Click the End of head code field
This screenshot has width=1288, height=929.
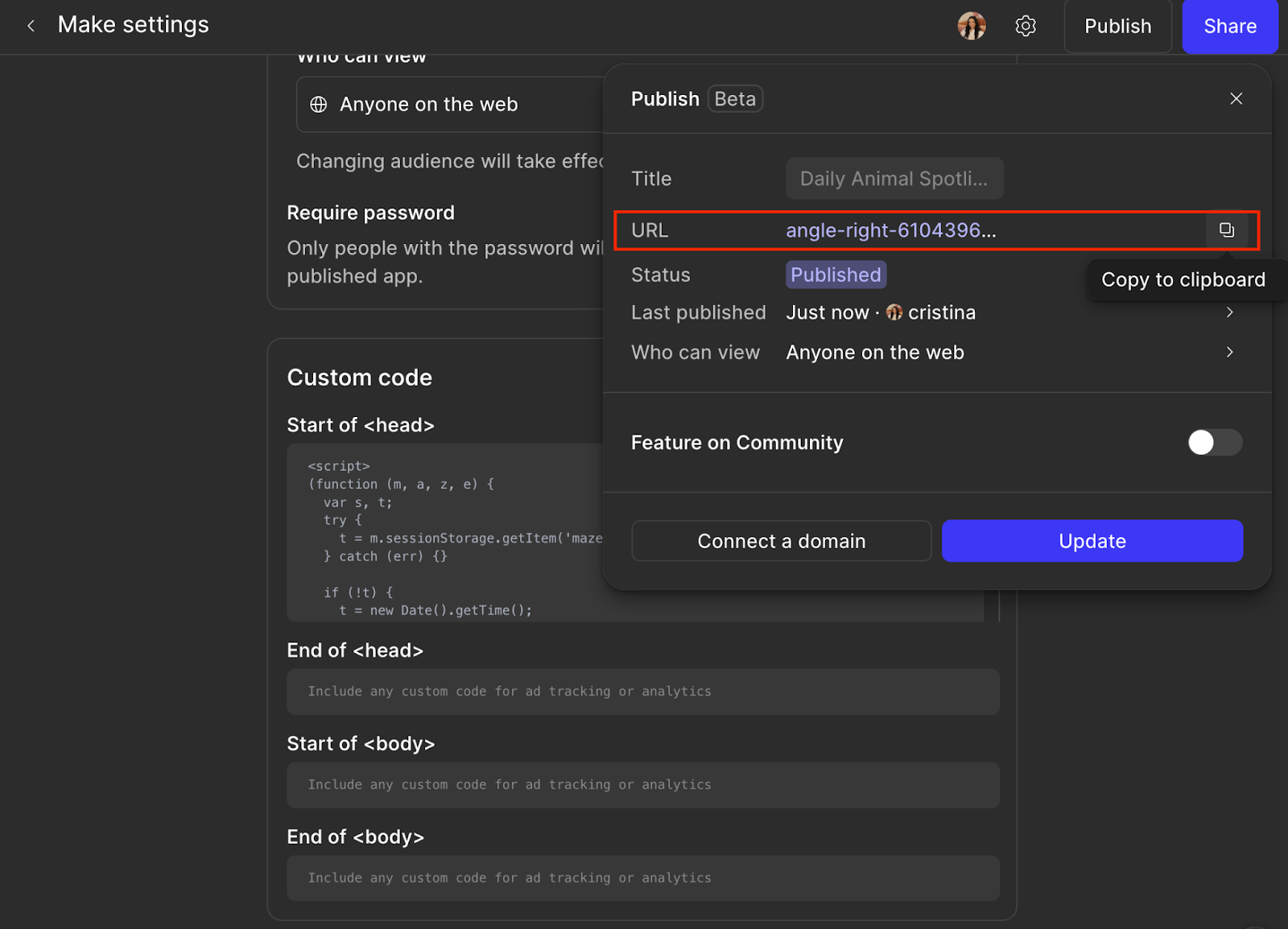coord(642,692)
